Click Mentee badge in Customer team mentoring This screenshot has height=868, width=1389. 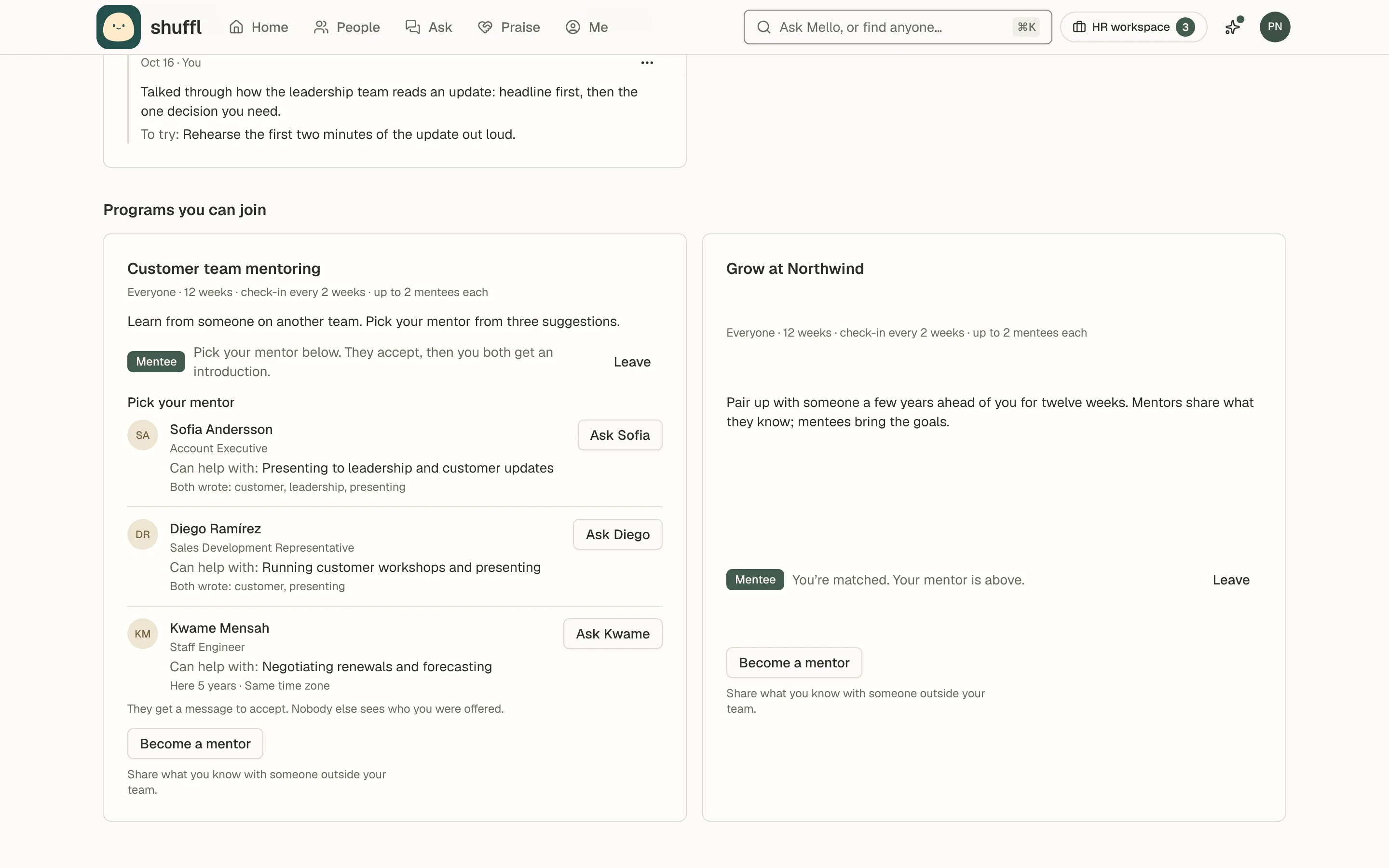[x=156, y=362]
